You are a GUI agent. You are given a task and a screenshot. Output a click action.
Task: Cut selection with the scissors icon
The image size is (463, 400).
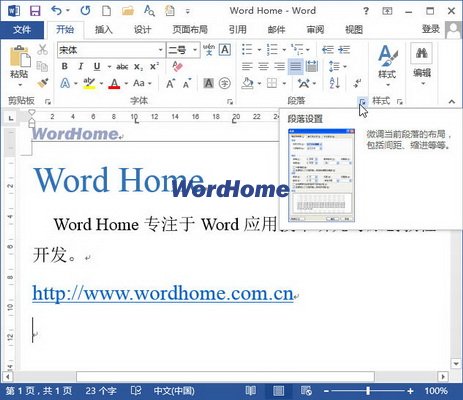(x=42, y=50)
